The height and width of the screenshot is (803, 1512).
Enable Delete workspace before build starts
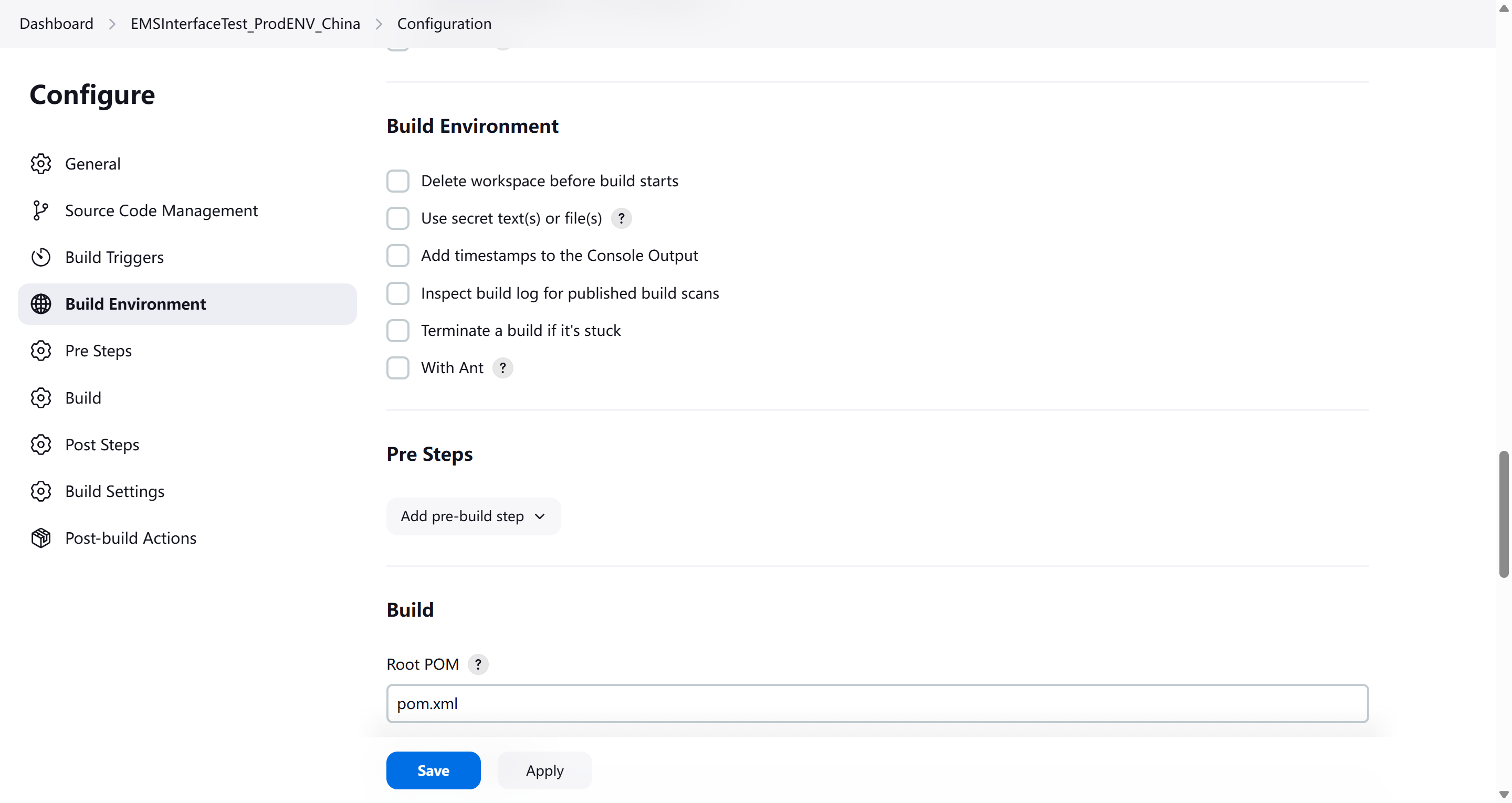coord(397,182)
